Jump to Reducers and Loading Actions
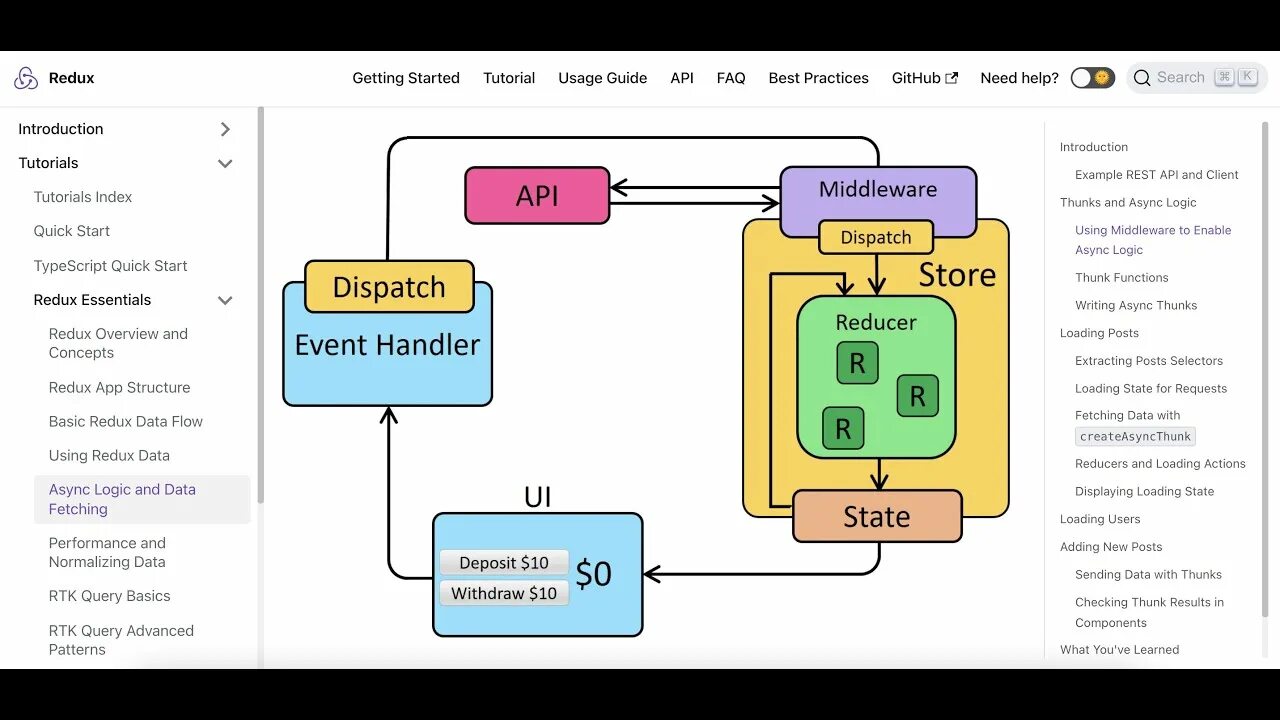 1160,464
